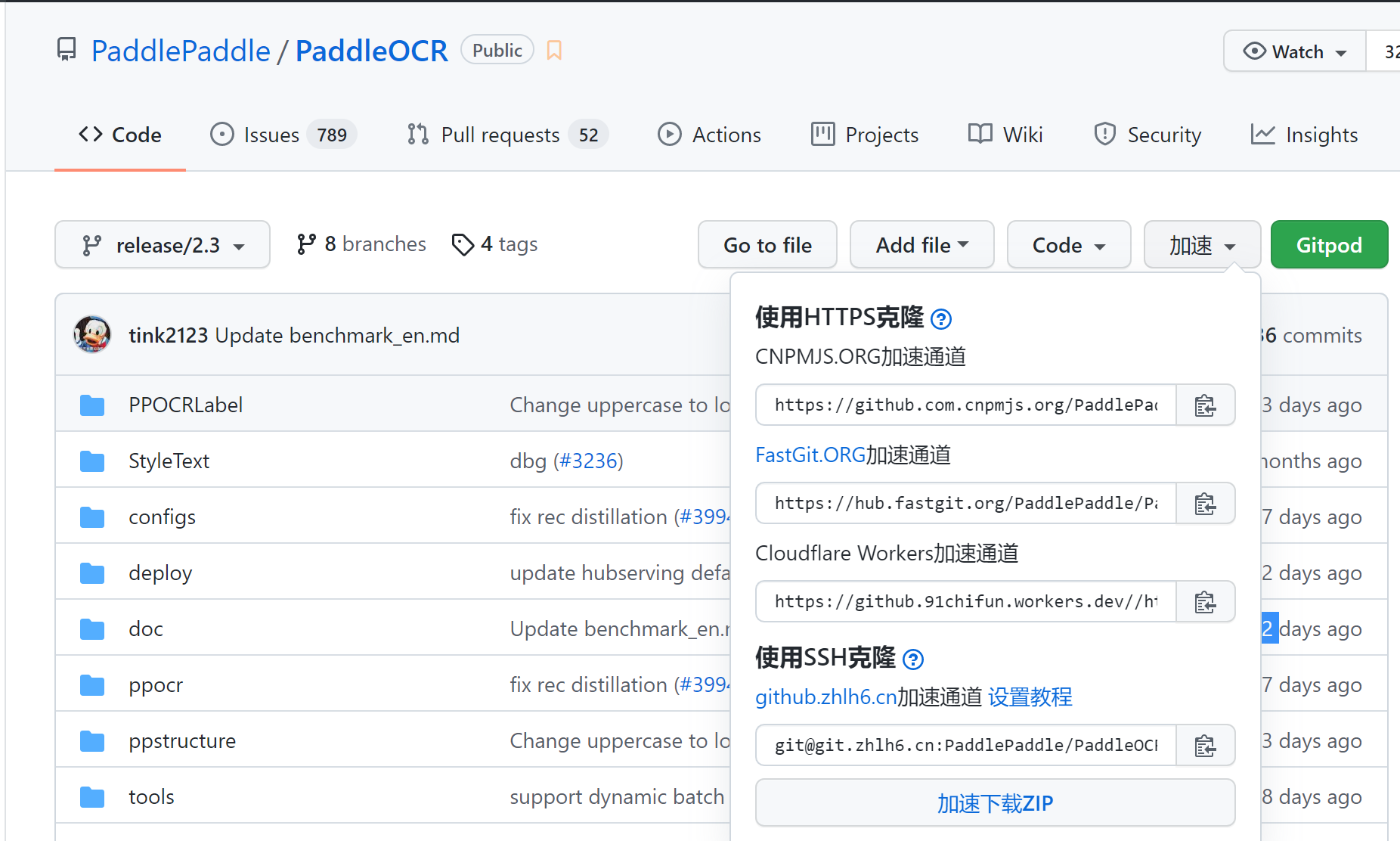Click the ppocr folder icon
The image size is (1400, 841).
coord(92,685)
